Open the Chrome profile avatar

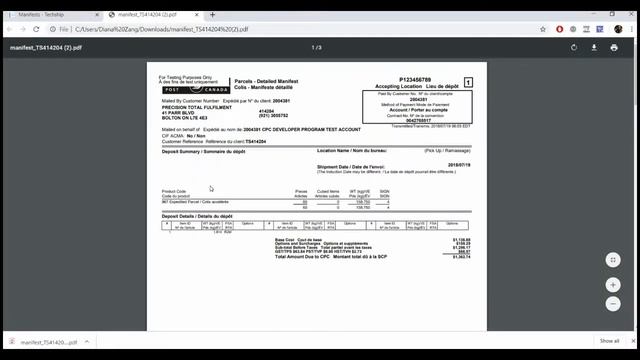(x=618, y=29)
